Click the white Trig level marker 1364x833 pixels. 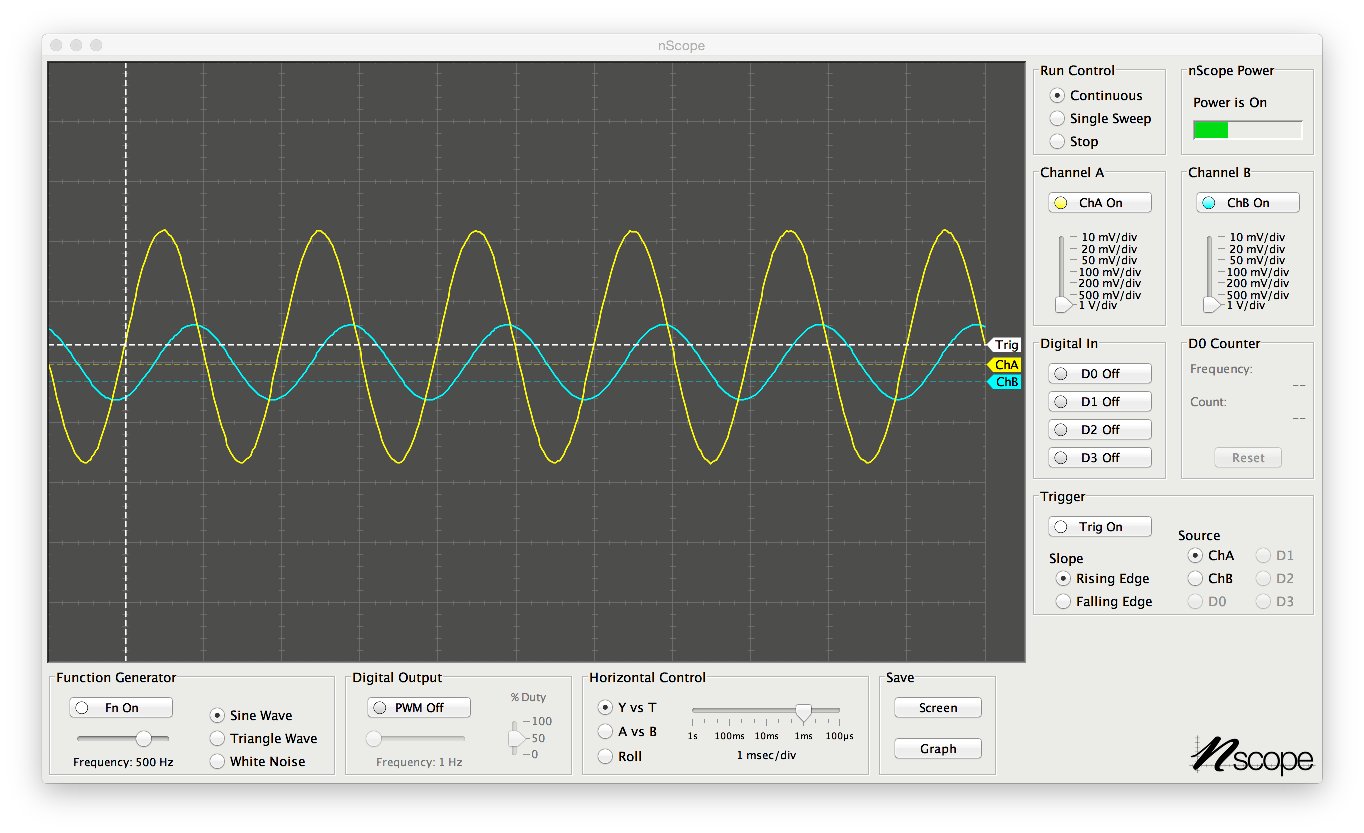coord(1006,345)
